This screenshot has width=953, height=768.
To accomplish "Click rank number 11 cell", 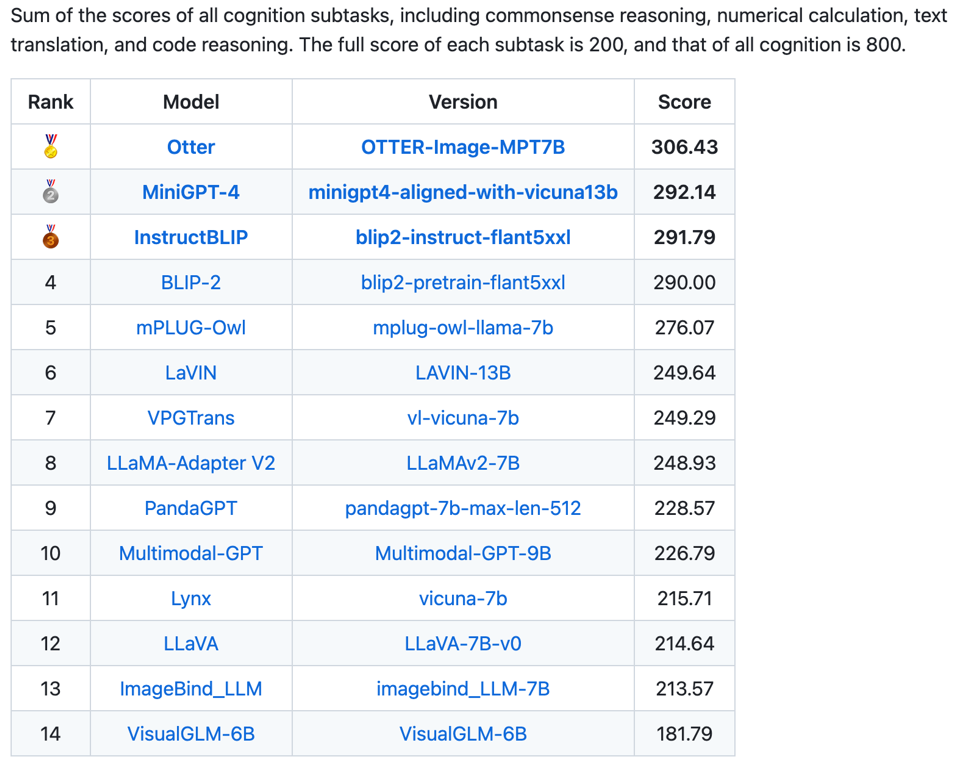I will click(50, 598).
